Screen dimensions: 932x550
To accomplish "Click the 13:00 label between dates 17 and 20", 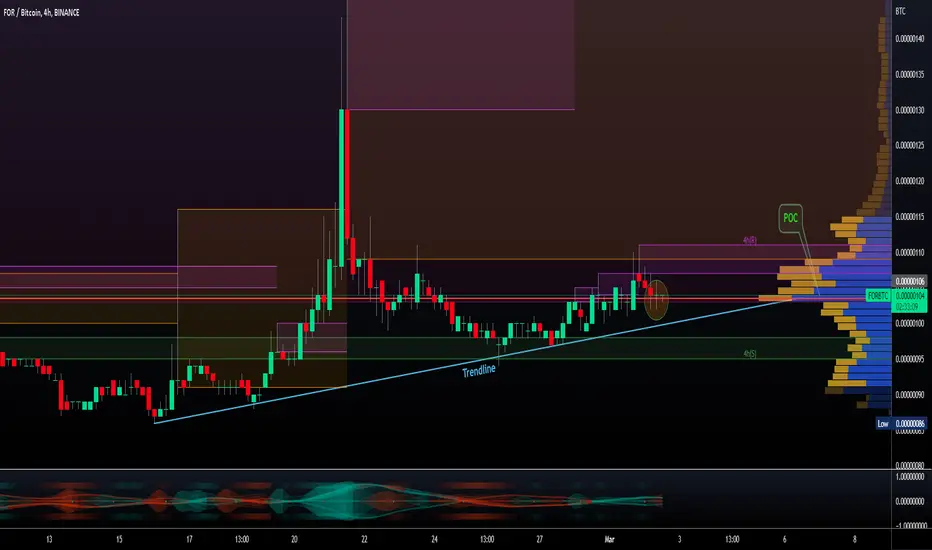I will coord(242,539).
